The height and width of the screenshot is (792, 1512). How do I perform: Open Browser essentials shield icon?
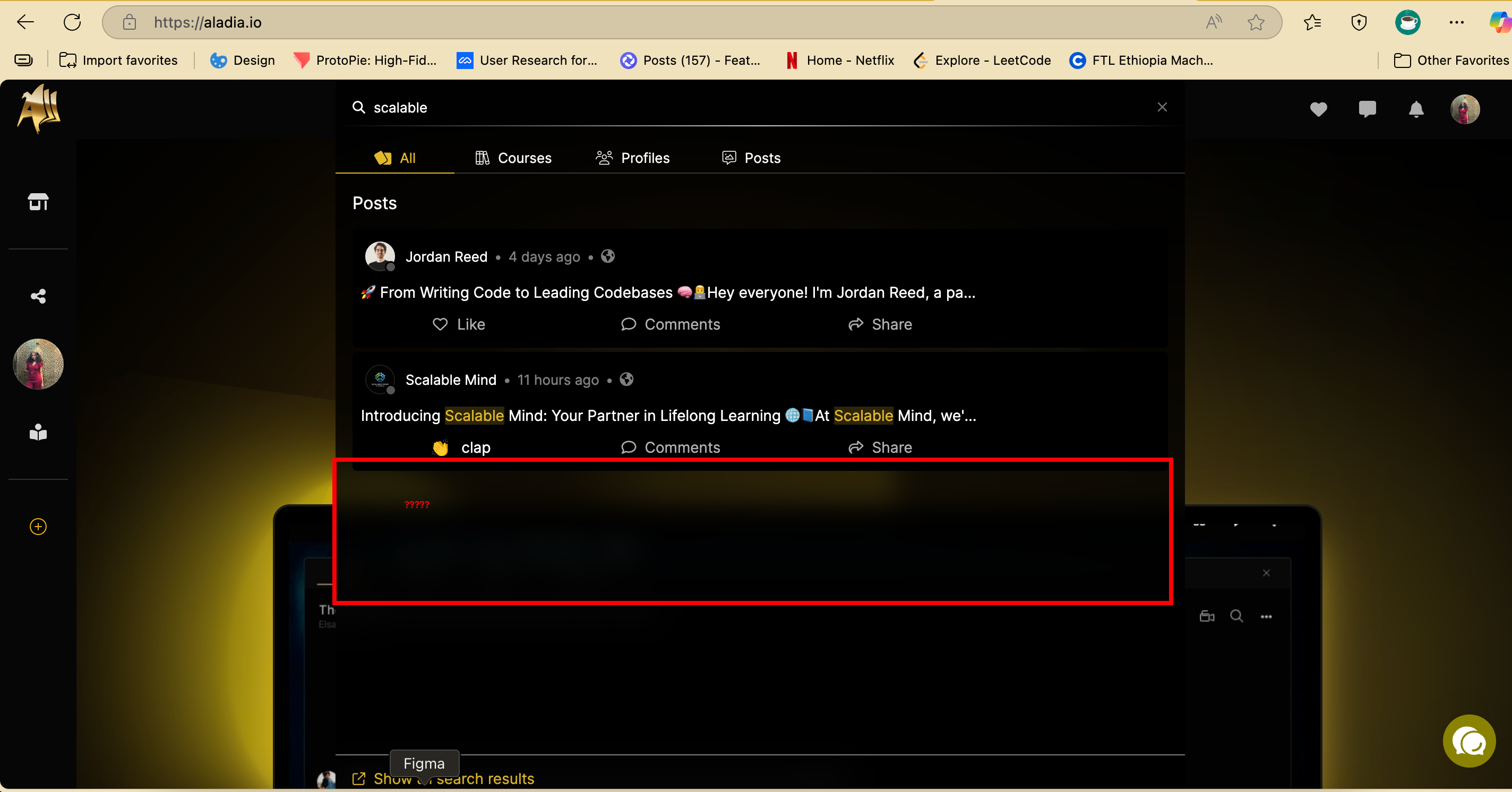1359,22
